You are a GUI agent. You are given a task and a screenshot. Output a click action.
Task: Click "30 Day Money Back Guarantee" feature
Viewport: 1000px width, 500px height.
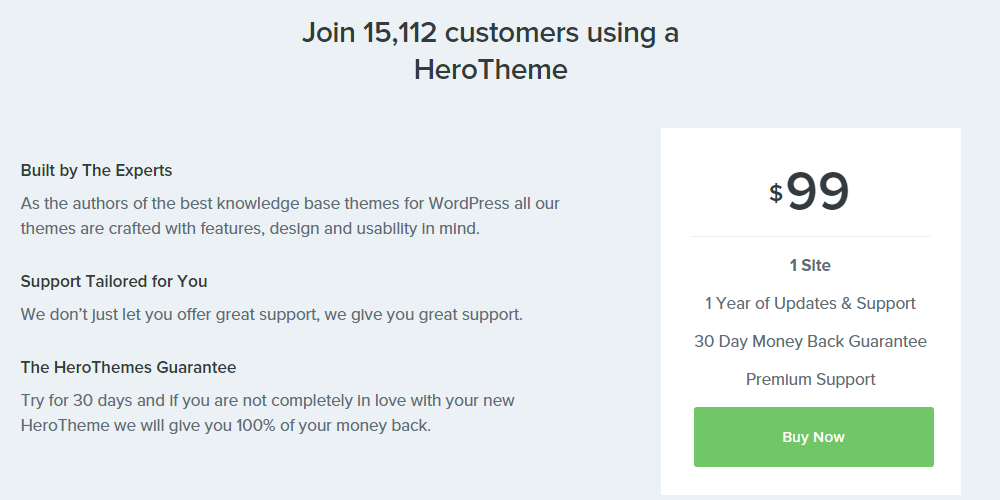pos(810,341)
